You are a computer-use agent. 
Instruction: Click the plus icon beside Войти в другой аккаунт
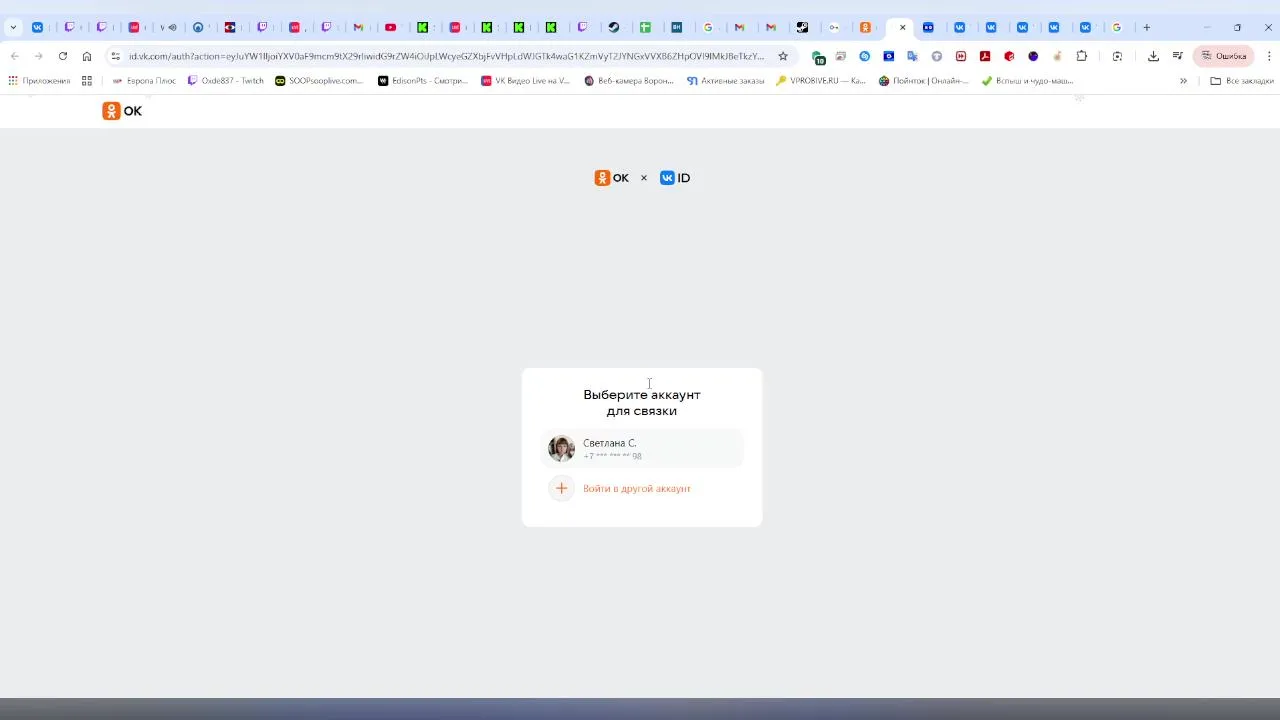pos(561,489)
